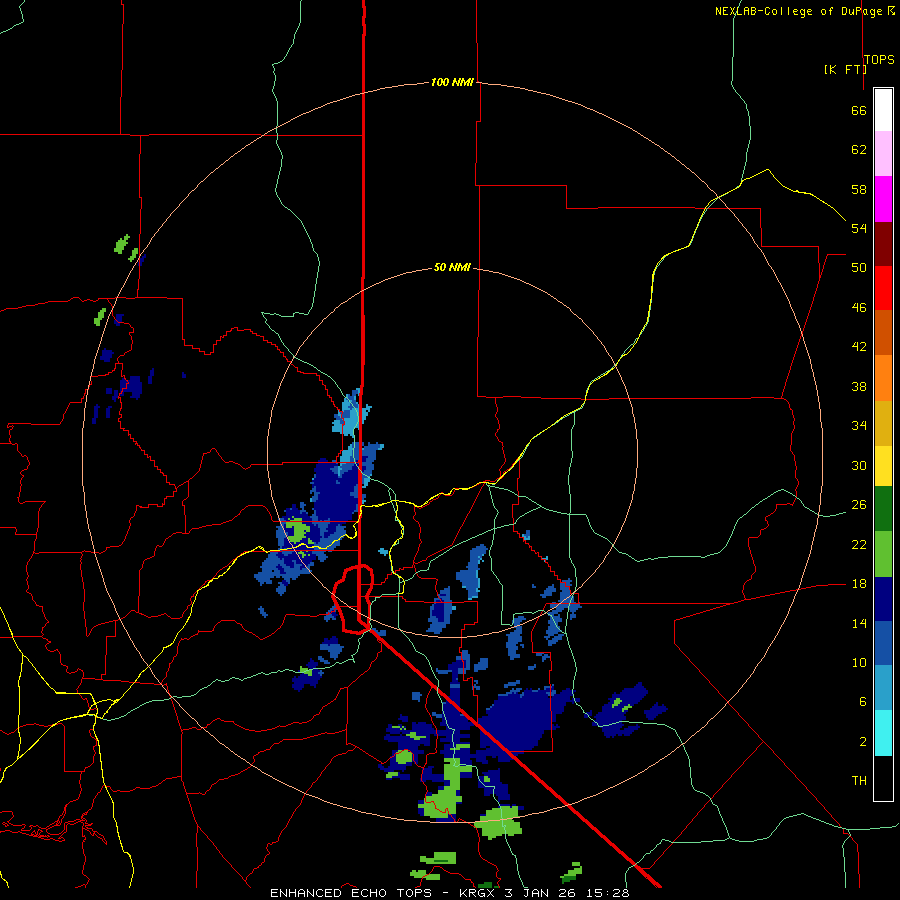The height and width of the screenshot is (900, 900).
Task: Click the 2 legend value
Action: tap(863, 741)
